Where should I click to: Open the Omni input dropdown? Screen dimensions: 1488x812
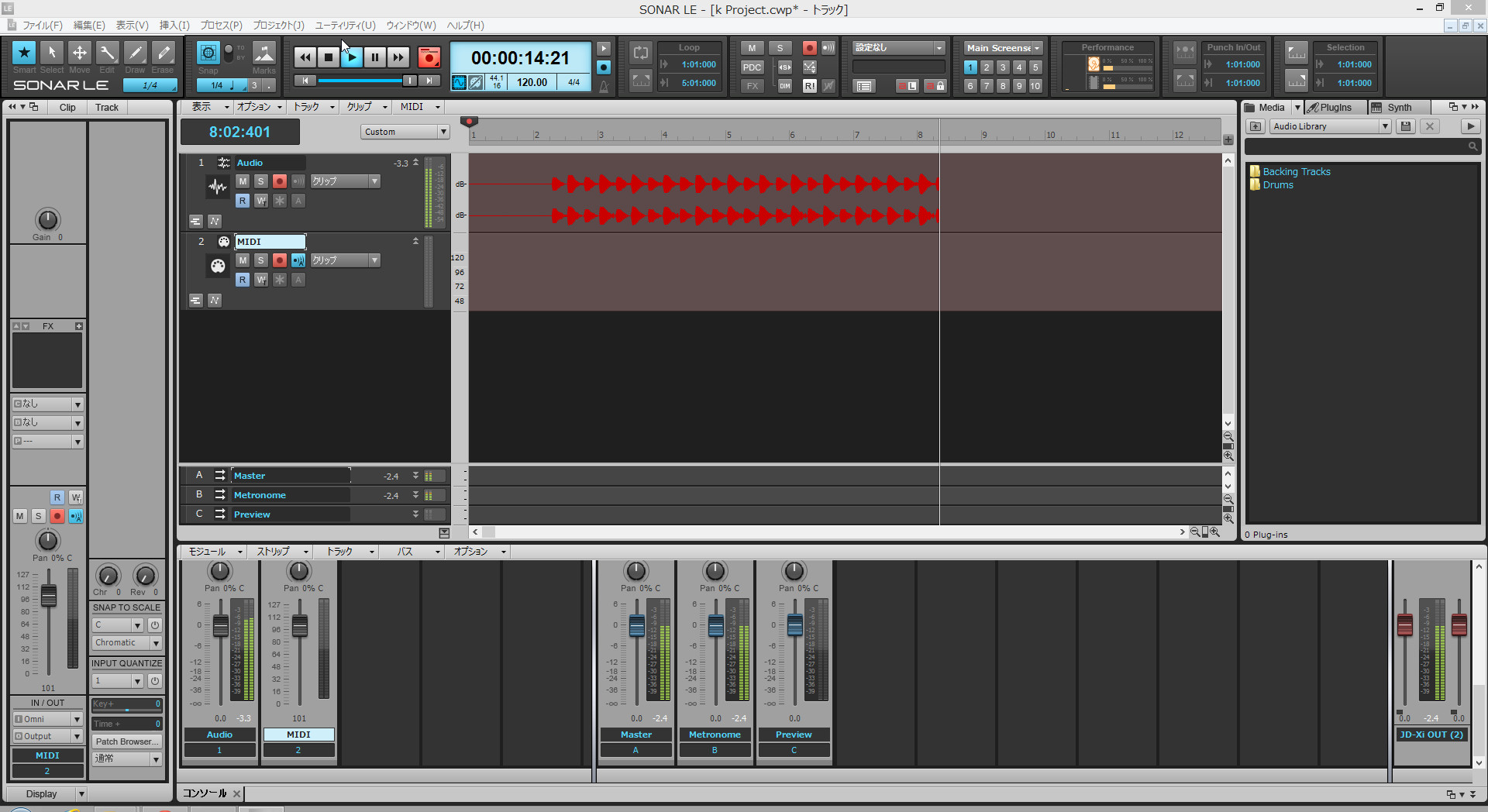point(47,719)
